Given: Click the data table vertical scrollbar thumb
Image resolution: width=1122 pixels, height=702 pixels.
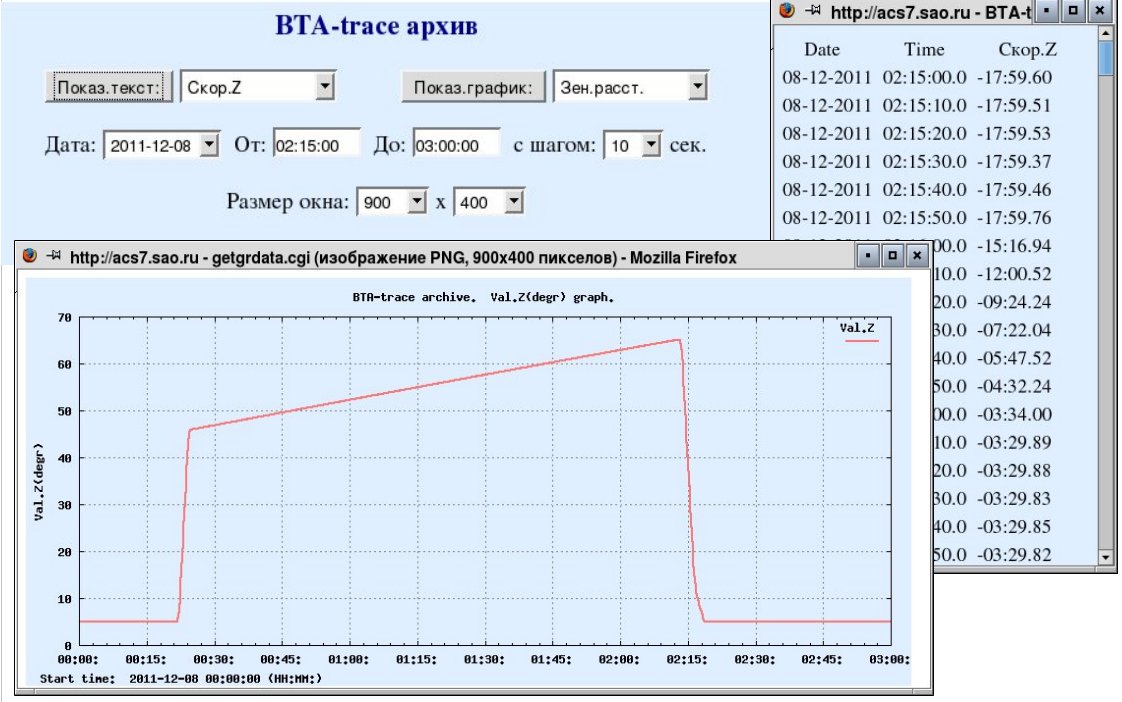Looking at the screenshot, I should pos(1106,59).
